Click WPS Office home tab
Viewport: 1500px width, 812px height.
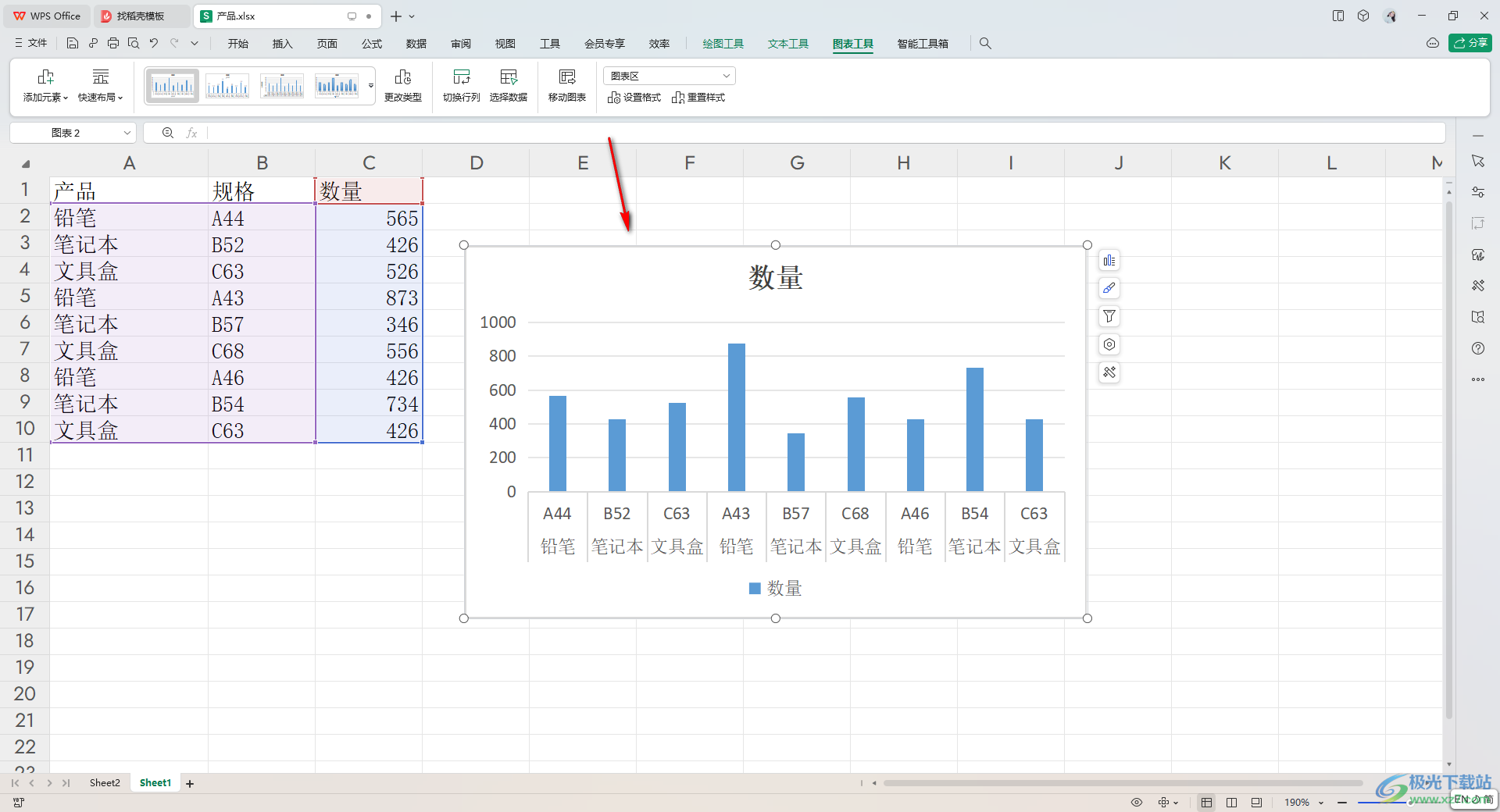coord(47,16)
